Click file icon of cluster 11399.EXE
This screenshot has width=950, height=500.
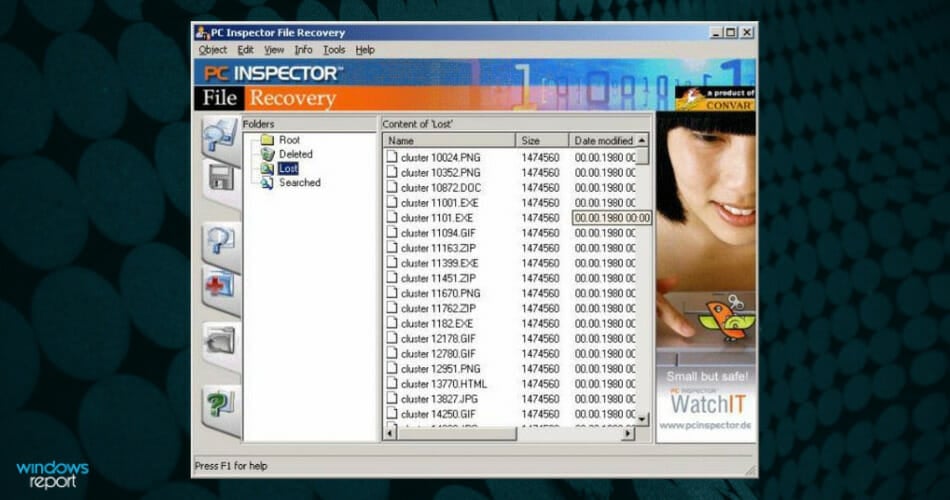(x=392, y=263)
